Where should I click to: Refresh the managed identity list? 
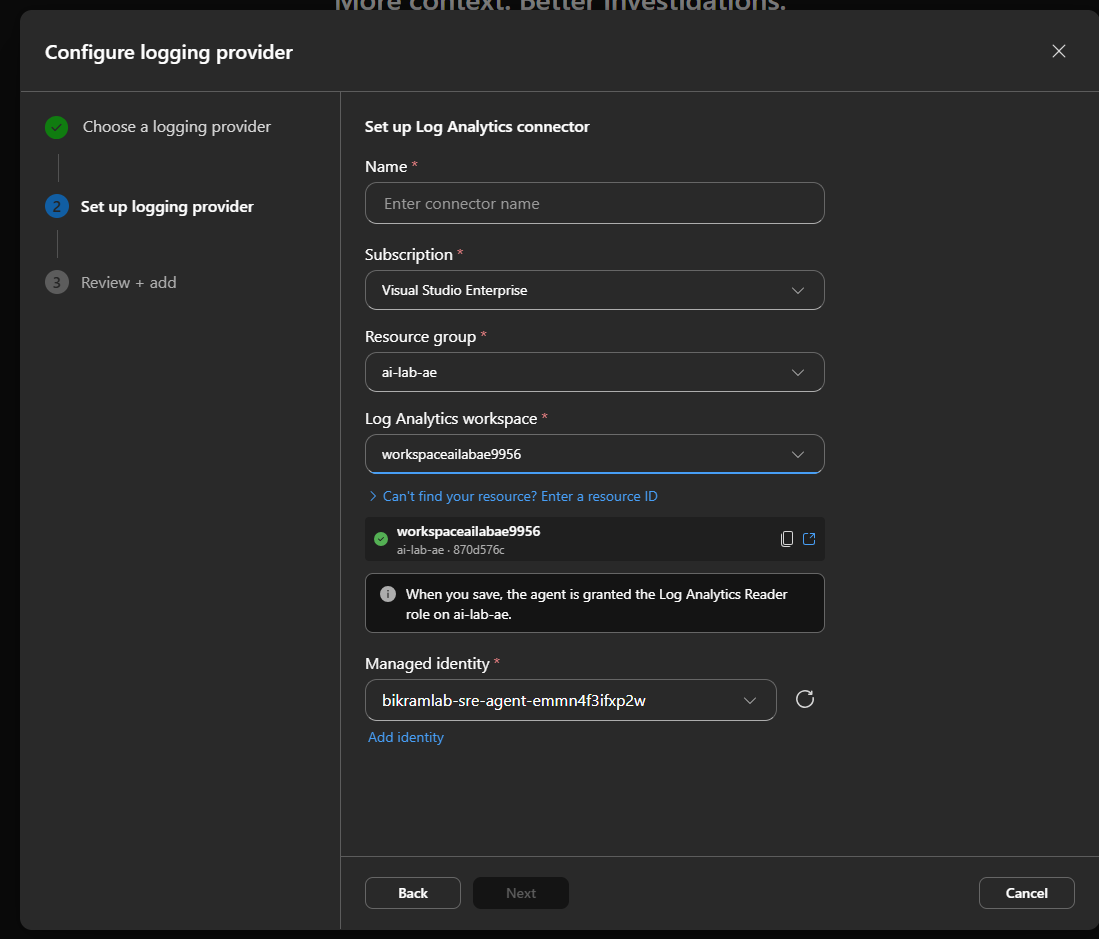point(805,699)
